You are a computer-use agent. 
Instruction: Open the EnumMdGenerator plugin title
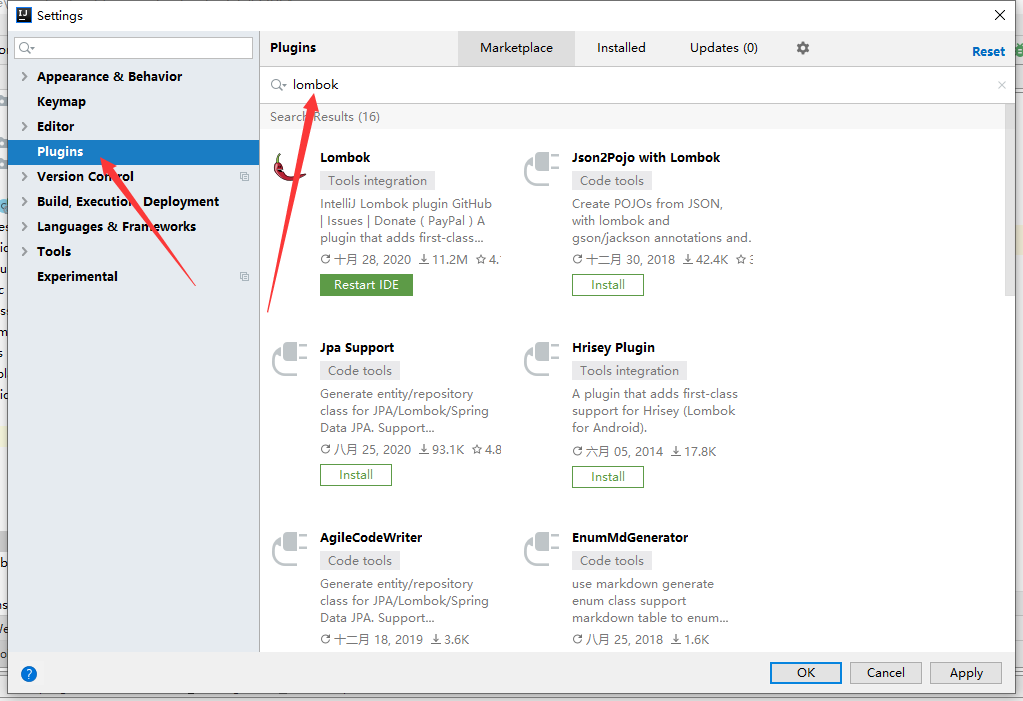[630, 537]
